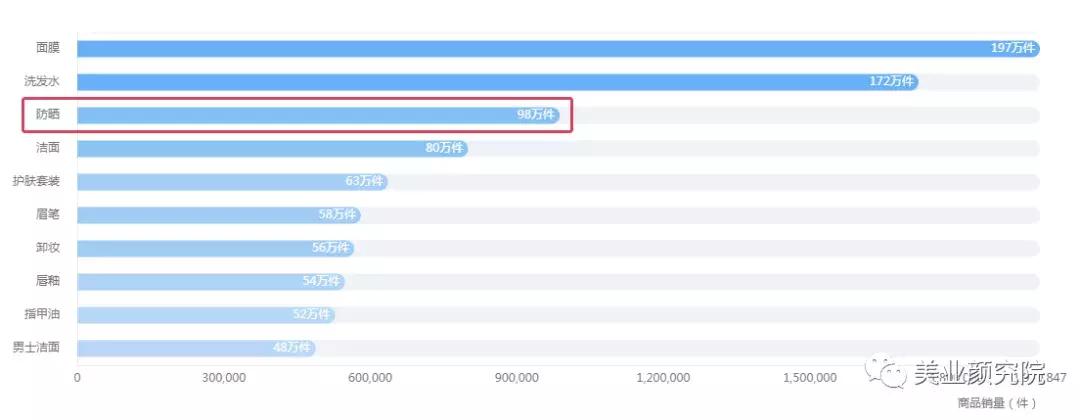Click the 80万件 bar value
This screenshot has width=1080, height=420.
pos(444,148)
